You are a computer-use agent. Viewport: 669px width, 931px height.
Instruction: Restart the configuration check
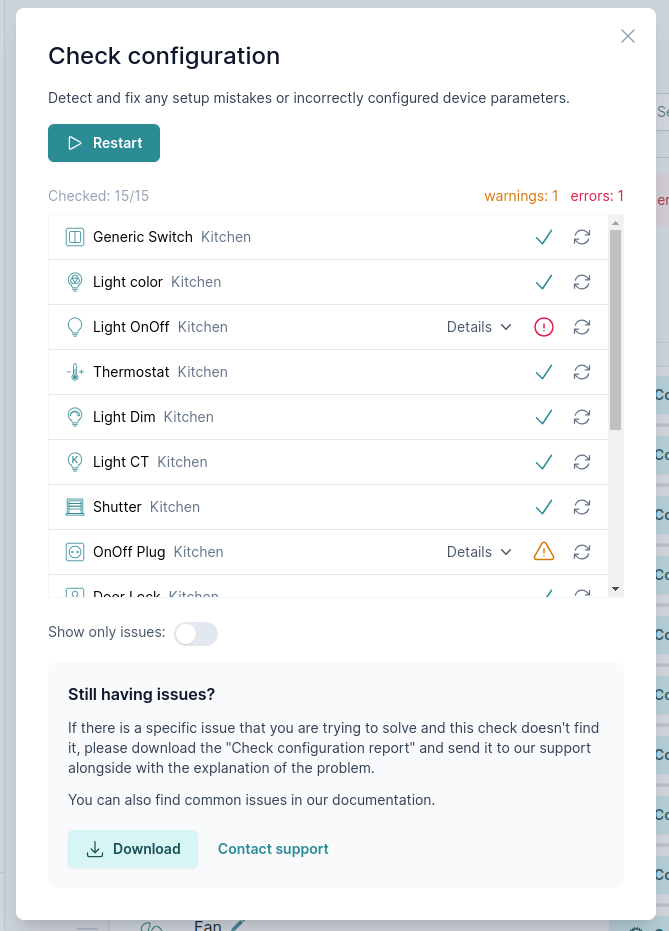[x=104, y=143]
